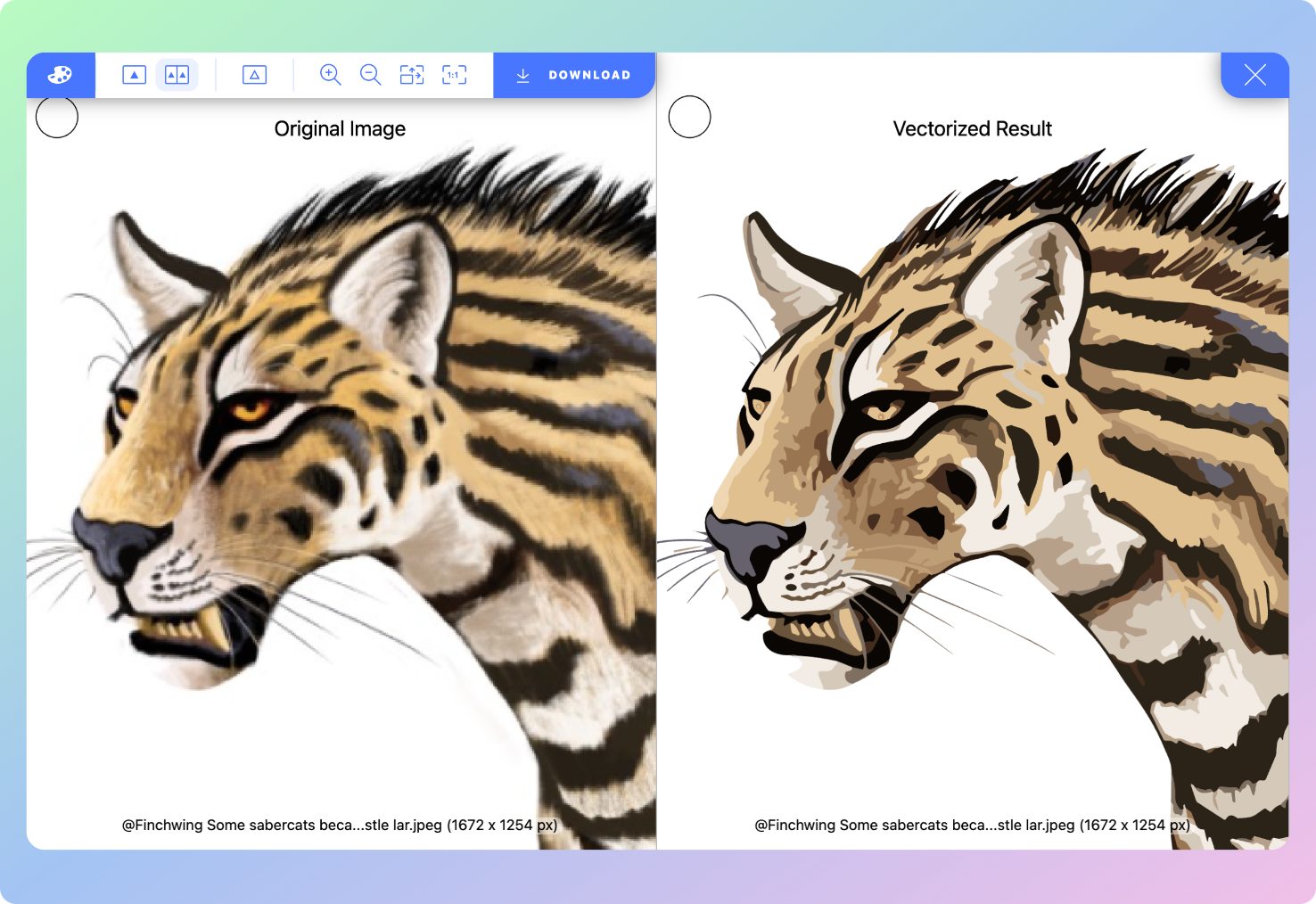Click the "Vectorized Result" heading

pos(972,129)
